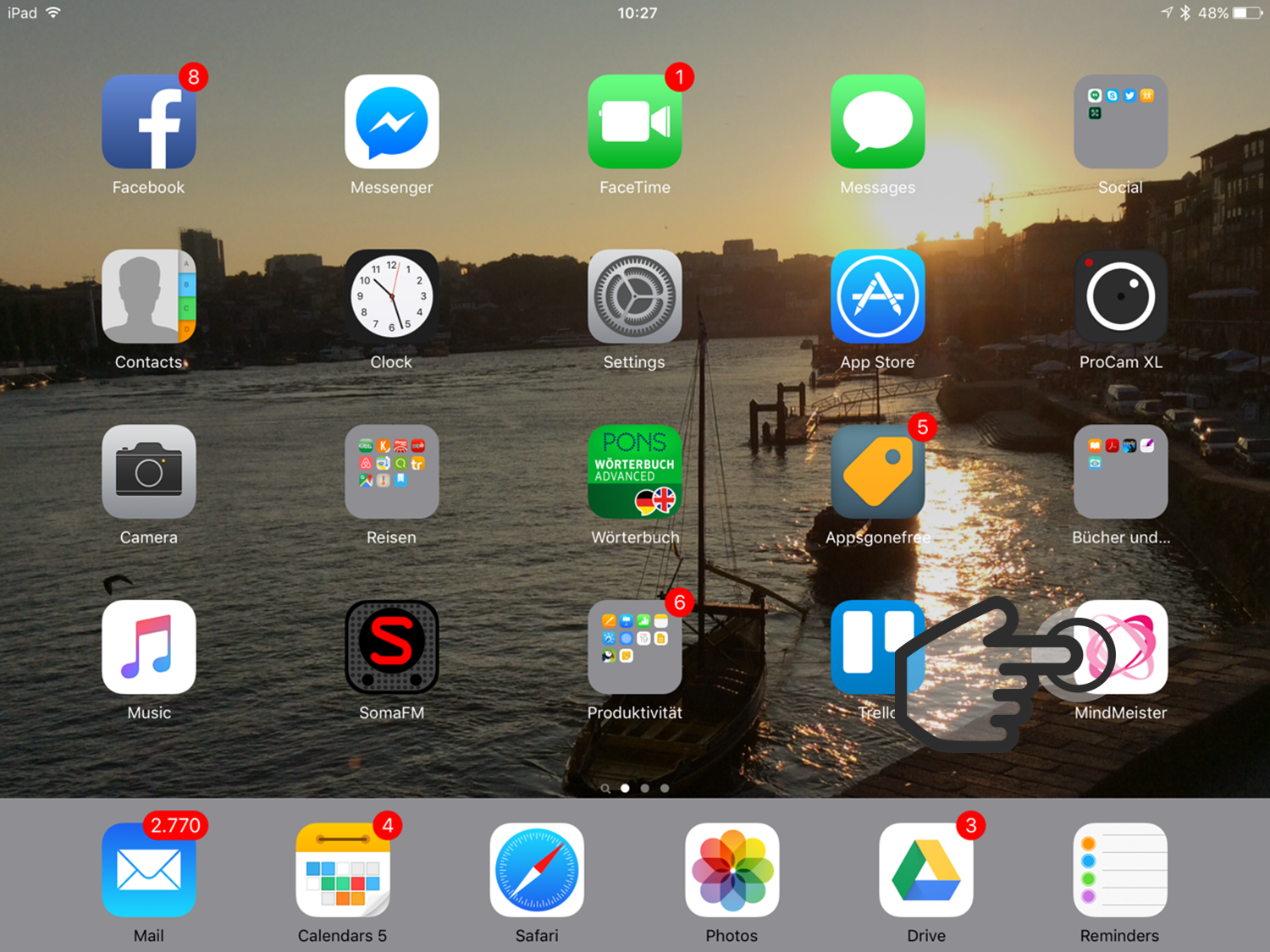Tap the 48% battery indicator
The width and height of the screenshot is (1270, 952).
pyautogui.click(x=1230, y=13)
